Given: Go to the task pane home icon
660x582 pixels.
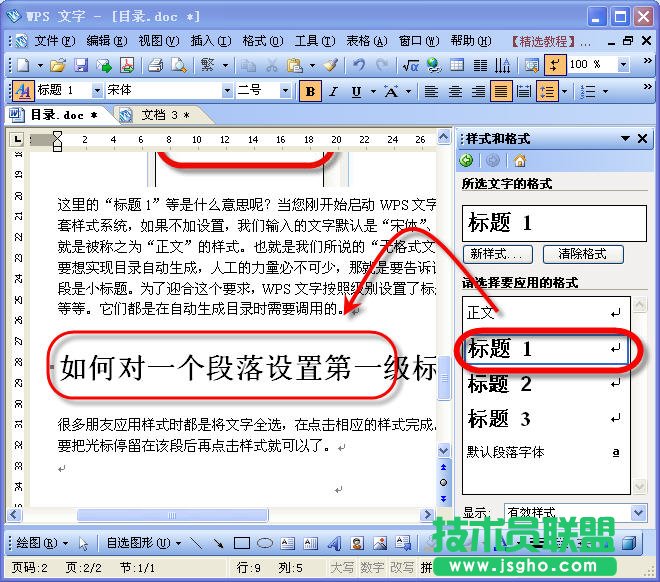Looking at the screenshot, I should (x=520, y=160).
